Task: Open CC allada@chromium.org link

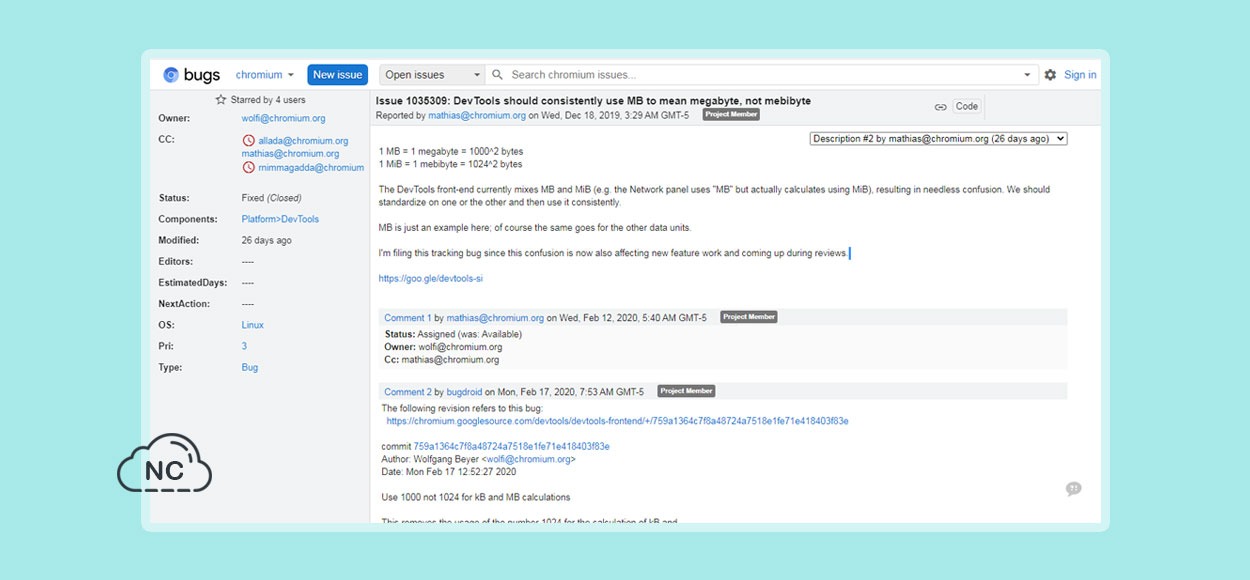Action: pyautogui.click(x=303, y=141)
